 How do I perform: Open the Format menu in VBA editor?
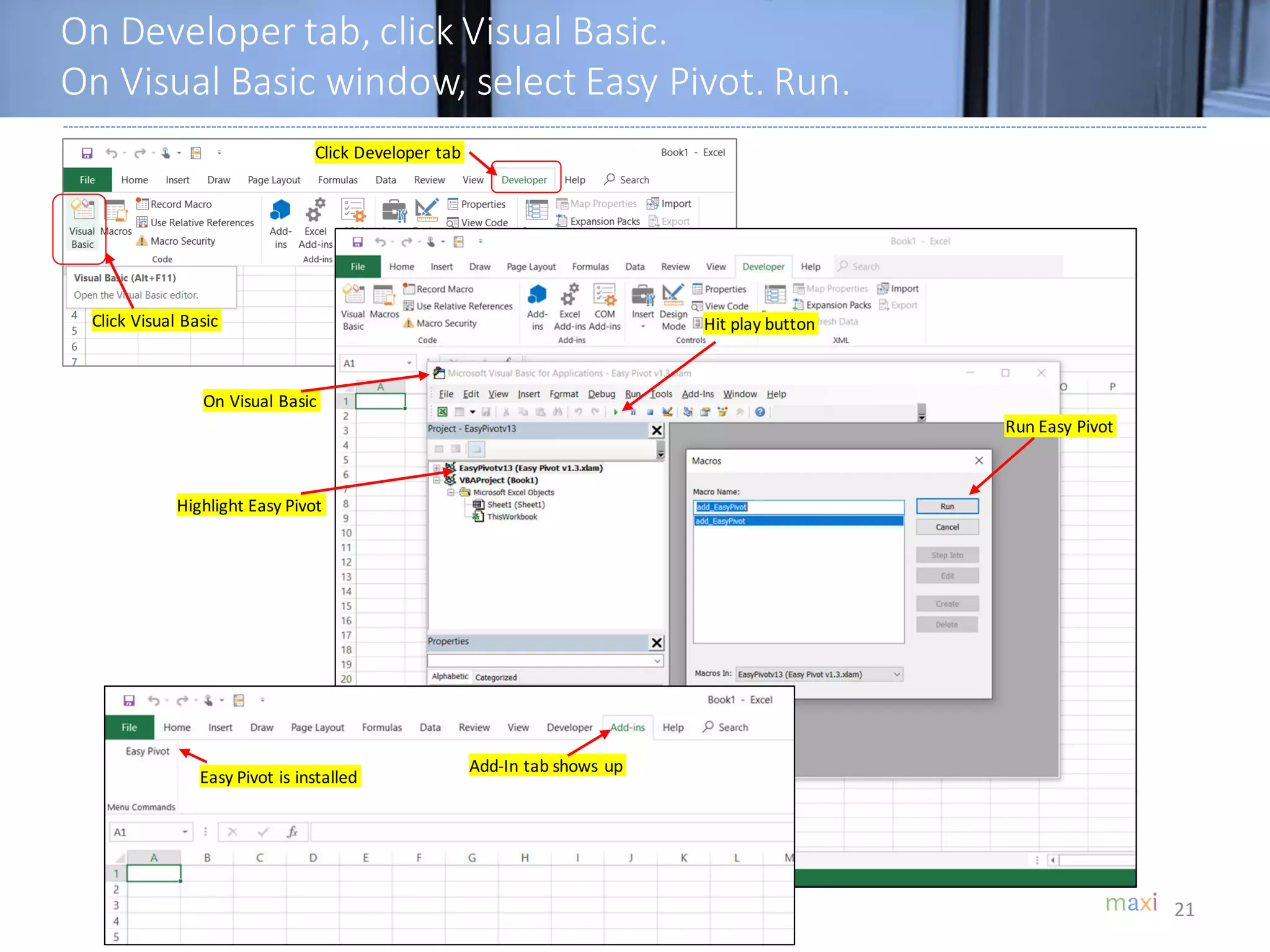(x=564, y=394)
